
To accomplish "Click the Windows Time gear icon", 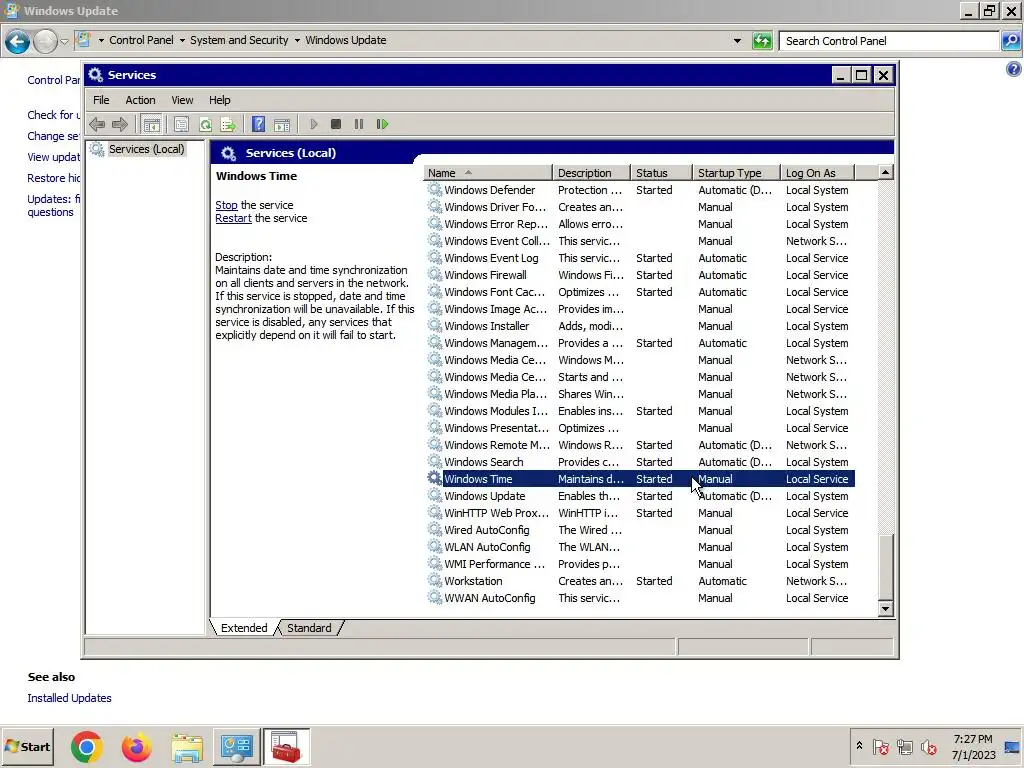I will pyautogui.click(x=434, y=478).
